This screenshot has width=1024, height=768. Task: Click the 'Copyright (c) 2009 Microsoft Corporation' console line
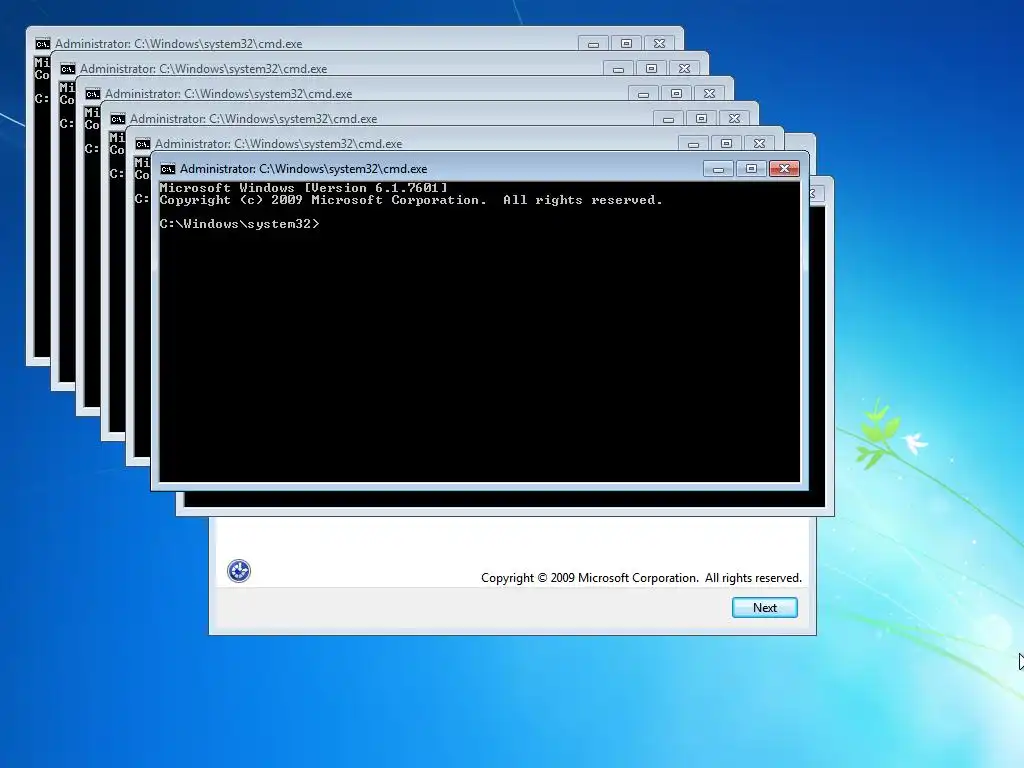click(411, 200)
